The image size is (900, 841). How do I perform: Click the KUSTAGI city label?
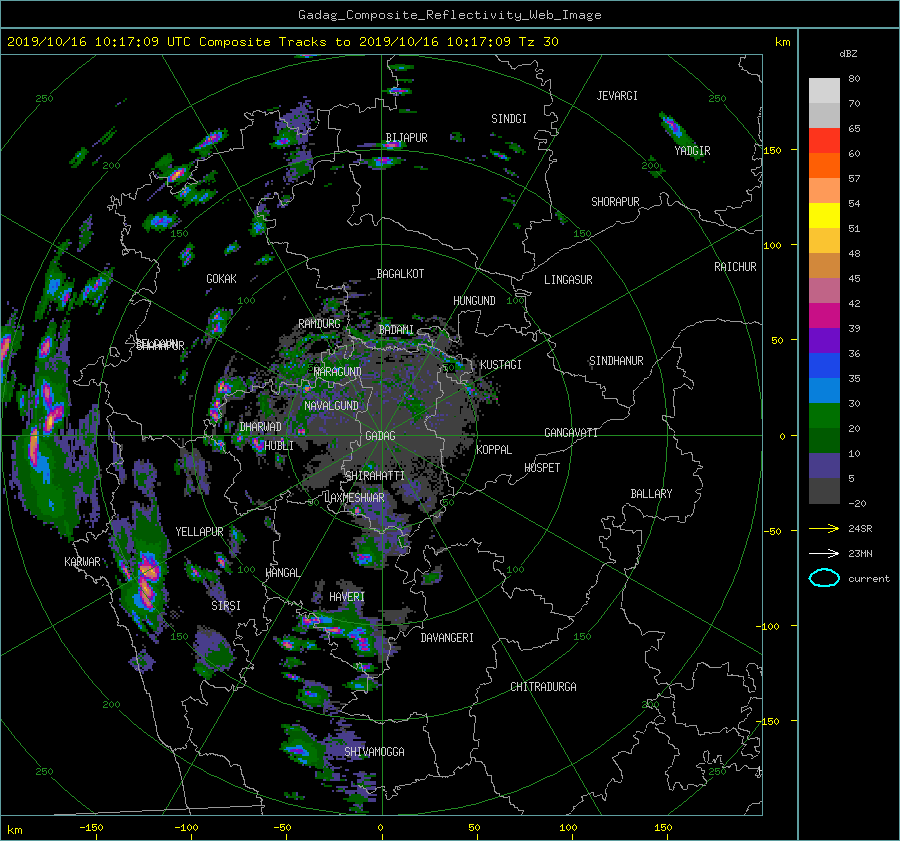(x=501, y=365)
